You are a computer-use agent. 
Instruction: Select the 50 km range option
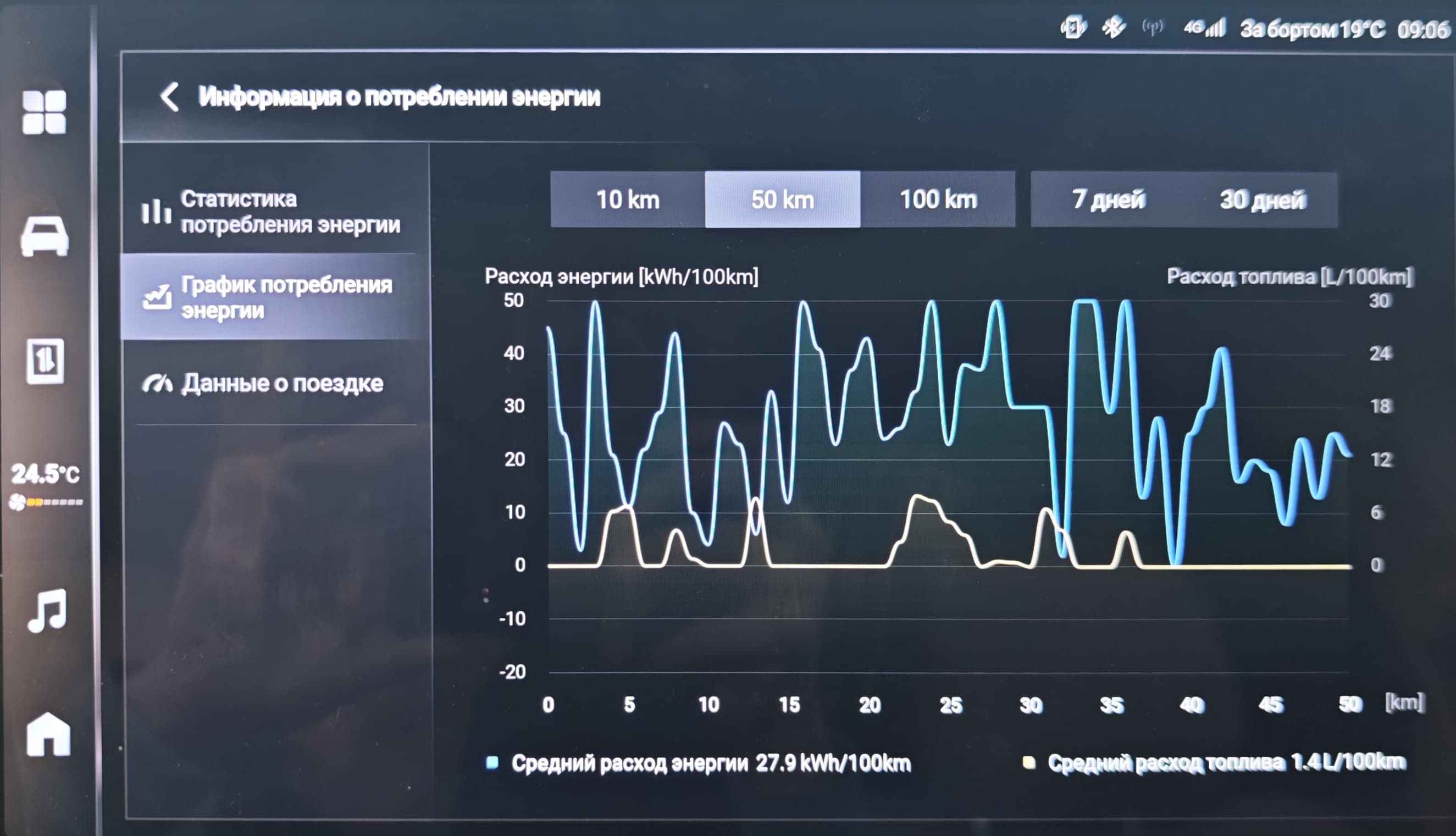click(x=783, y=200)
